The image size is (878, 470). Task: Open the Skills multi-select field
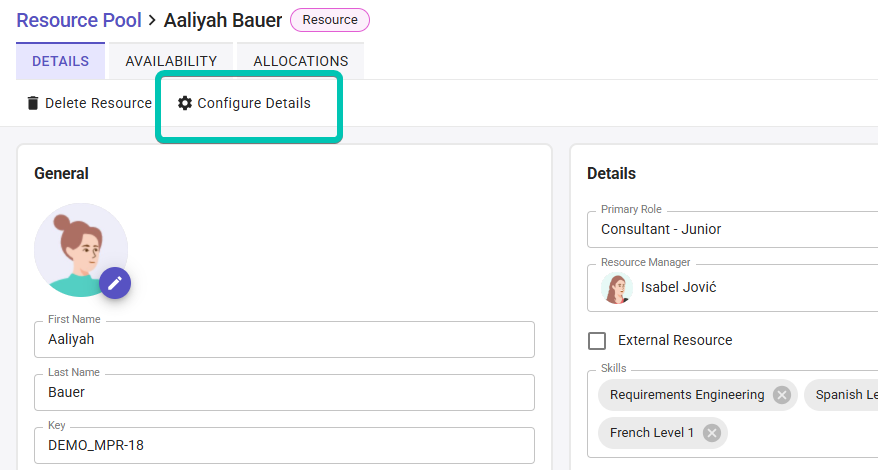(732, 414)
